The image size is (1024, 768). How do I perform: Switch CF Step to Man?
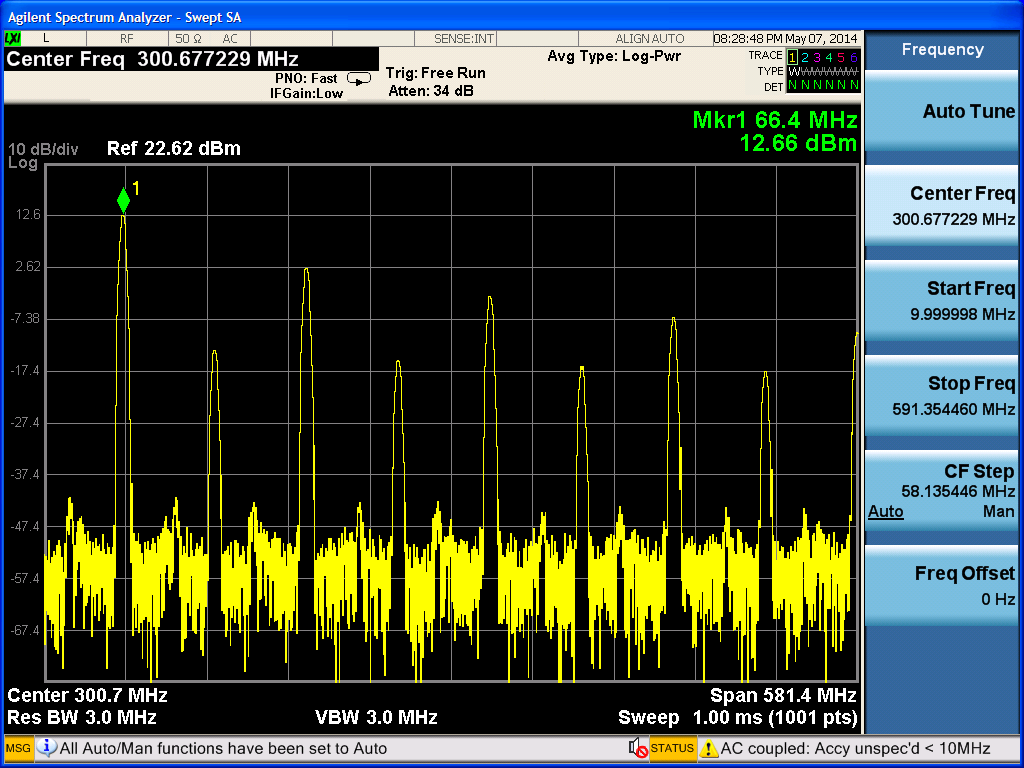[x=998, y=512]
